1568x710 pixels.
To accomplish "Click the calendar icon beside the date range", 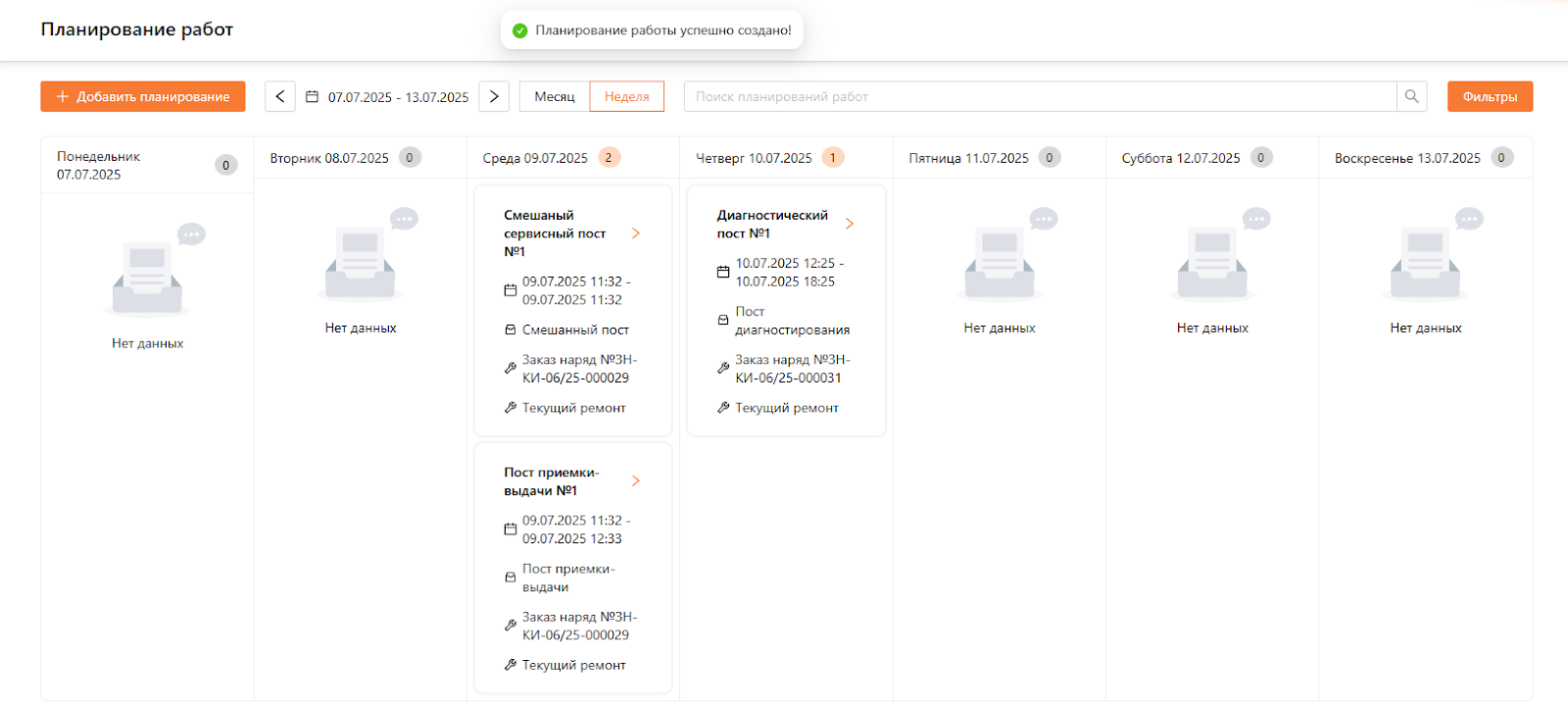I will pos(312,97).
